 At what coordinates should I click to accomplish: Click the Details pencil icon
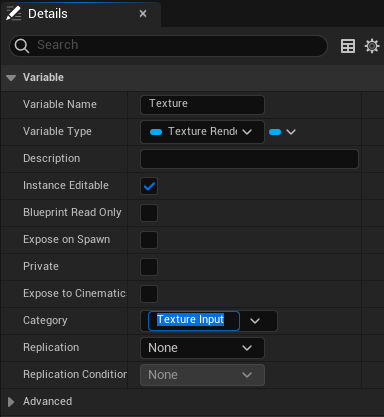pos(14,14)
